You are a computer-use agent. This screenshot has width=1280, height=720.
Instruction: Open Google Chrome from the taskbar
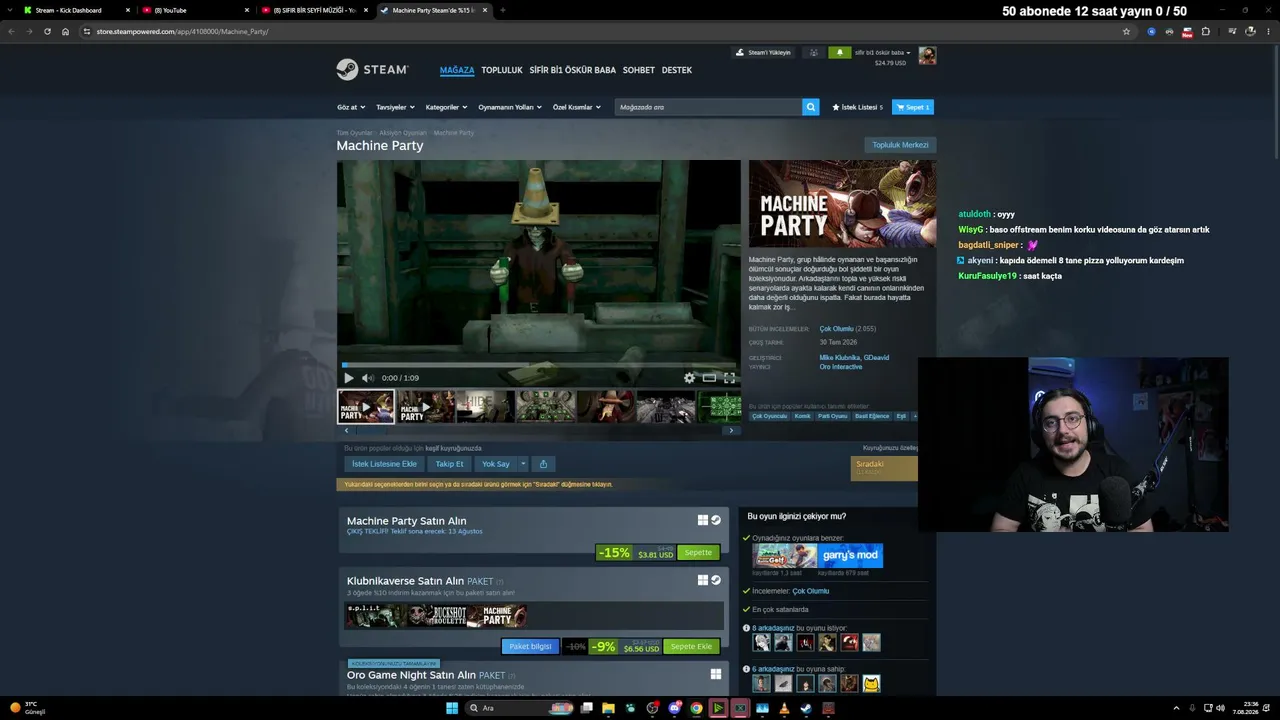(696, 708)
